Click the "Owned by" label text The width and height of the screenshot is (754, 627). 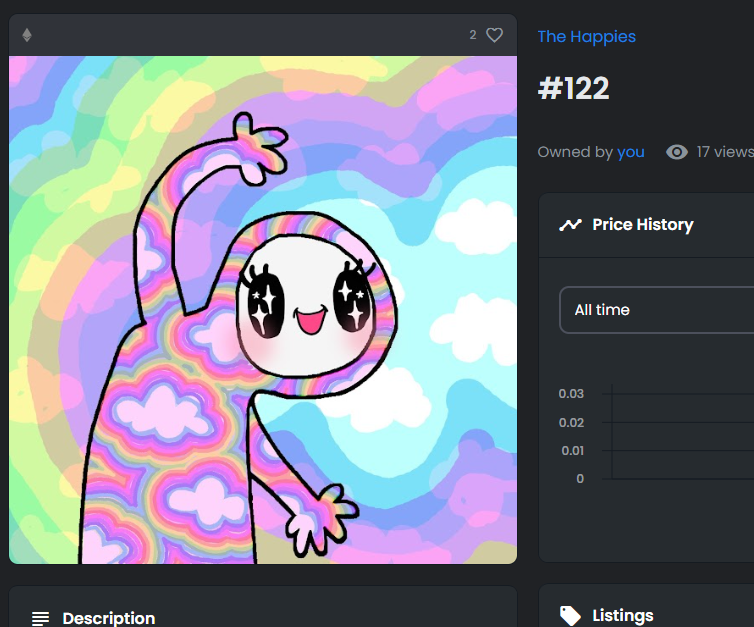tap(575, 152)
